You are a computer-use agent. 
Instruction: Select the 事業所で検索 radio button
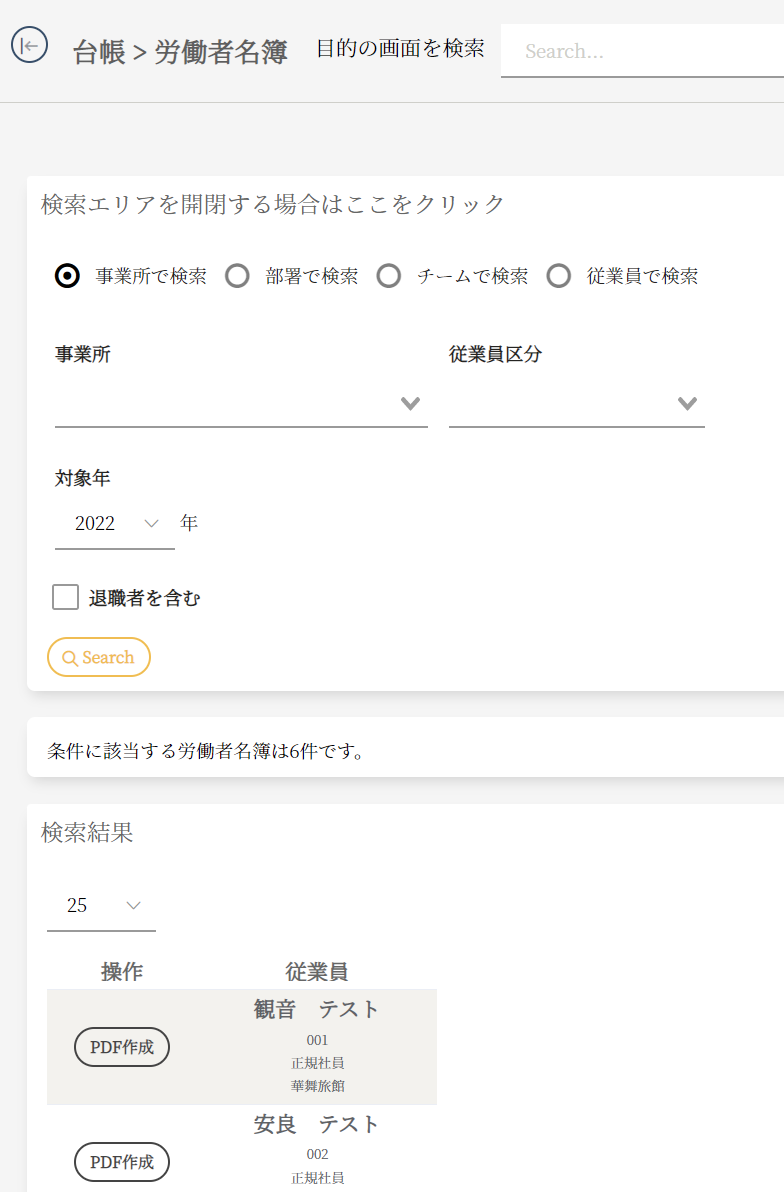coord(67,276)
